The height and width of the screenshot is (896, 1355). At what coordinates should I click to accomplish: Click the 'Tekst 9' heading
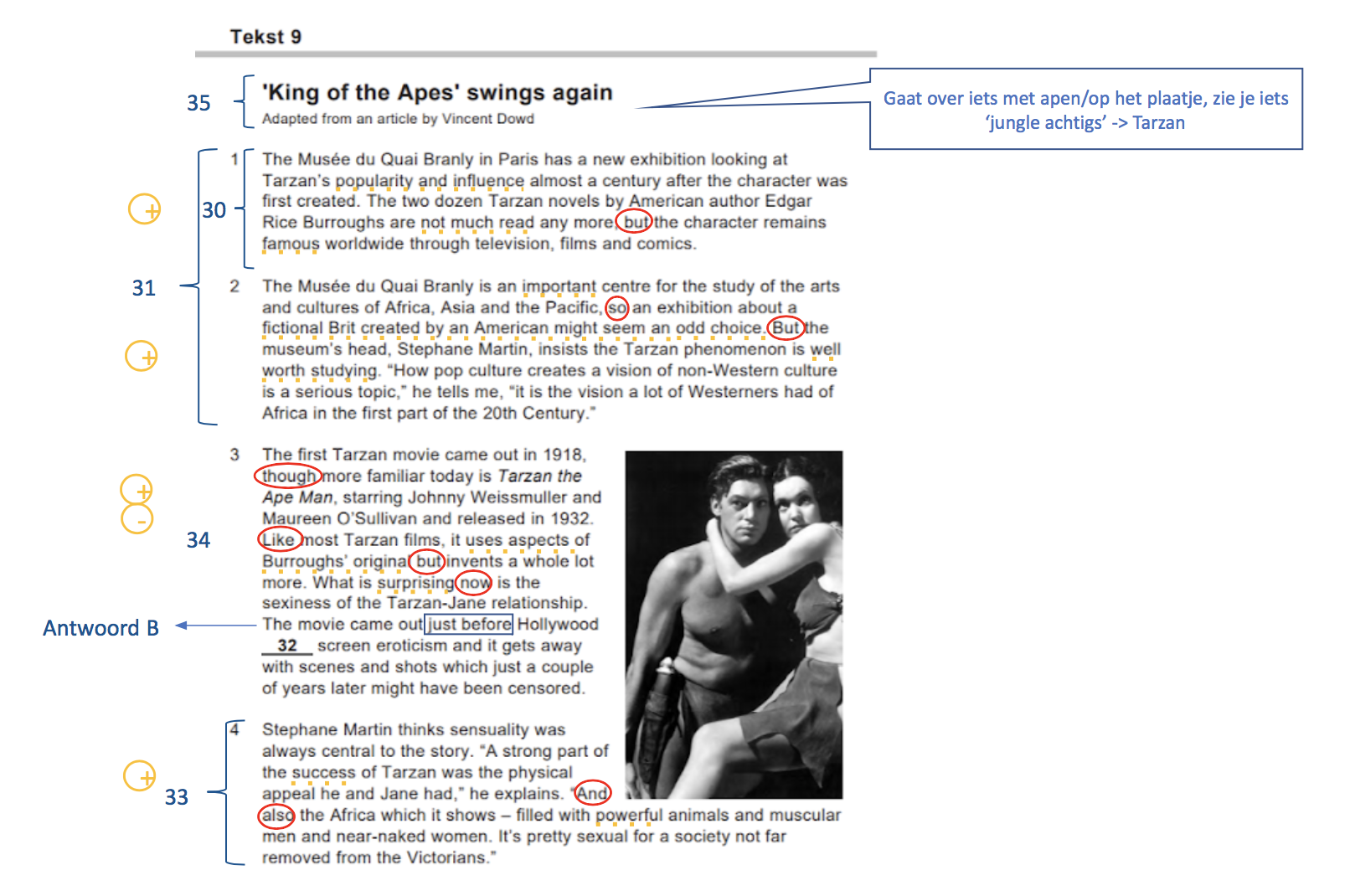click(x=265, y=37)
